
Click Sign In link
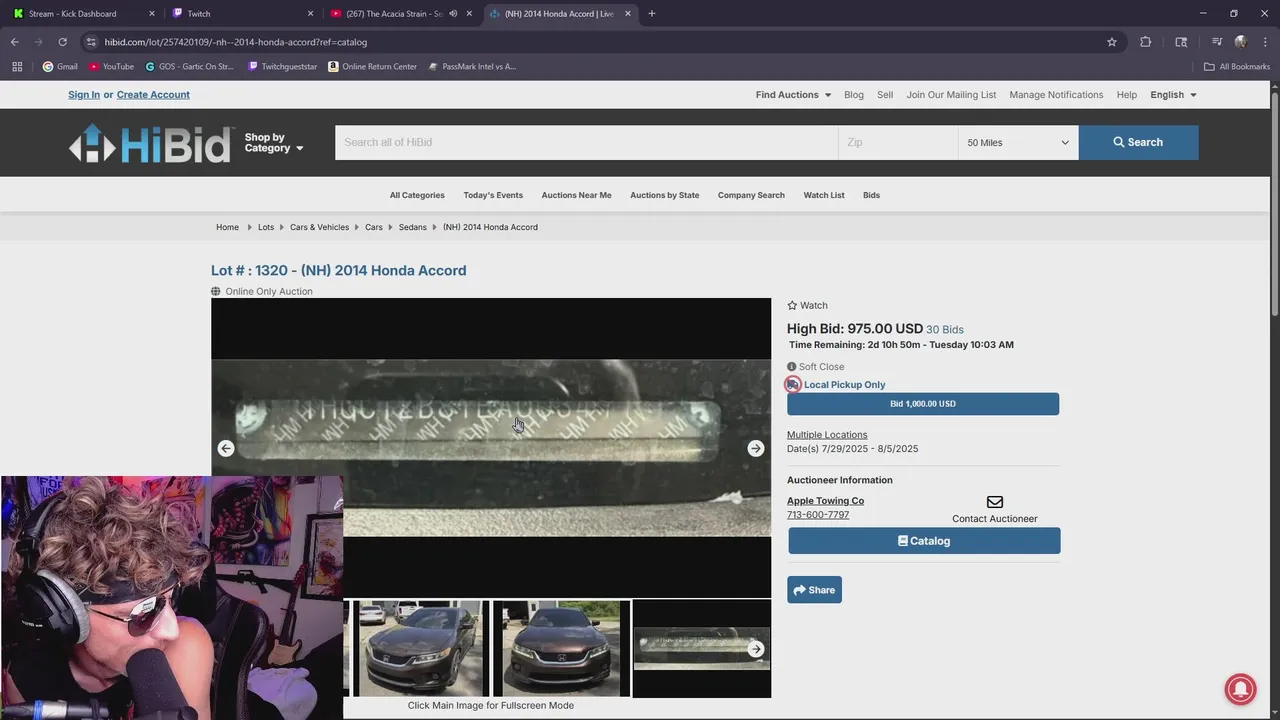(x=84, y=95)
